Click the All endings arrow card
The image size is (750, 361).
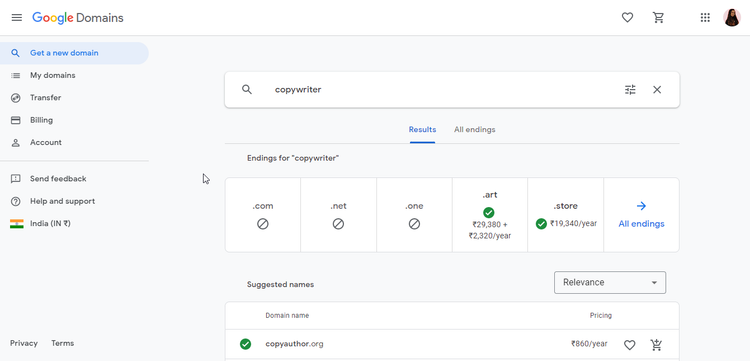click(x=641, y=215)
